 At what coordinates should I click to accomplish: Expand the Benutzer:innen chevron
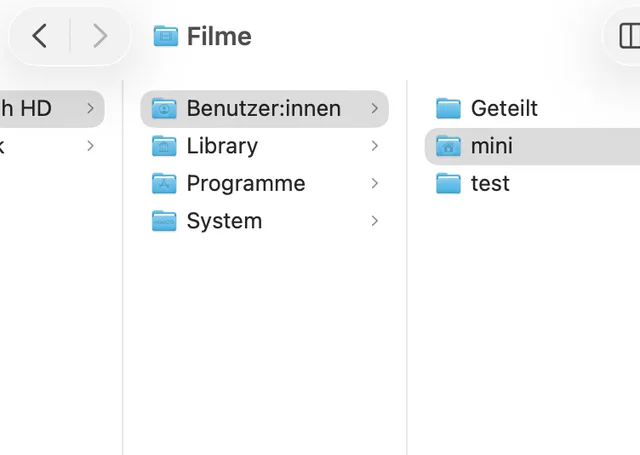(x=374, y=108)
